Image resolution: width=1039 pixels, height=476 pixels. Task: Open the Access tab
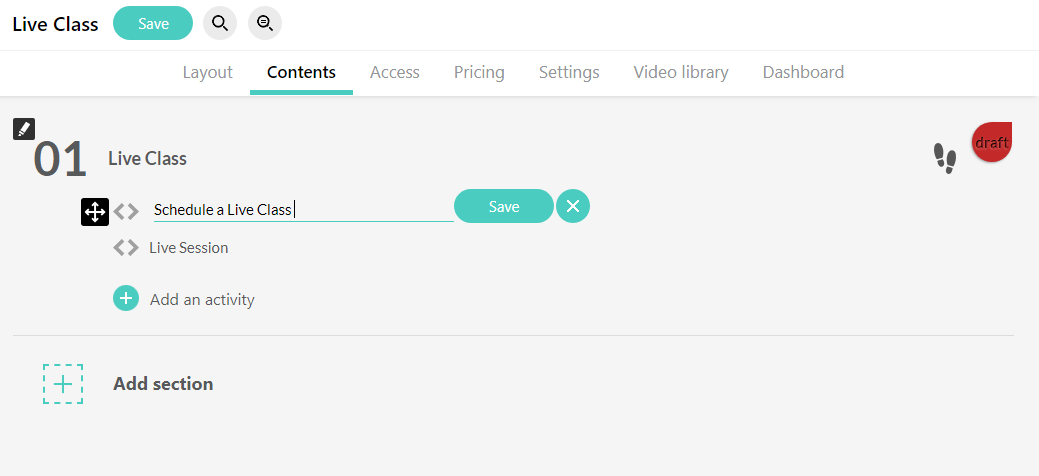[395, 72]
